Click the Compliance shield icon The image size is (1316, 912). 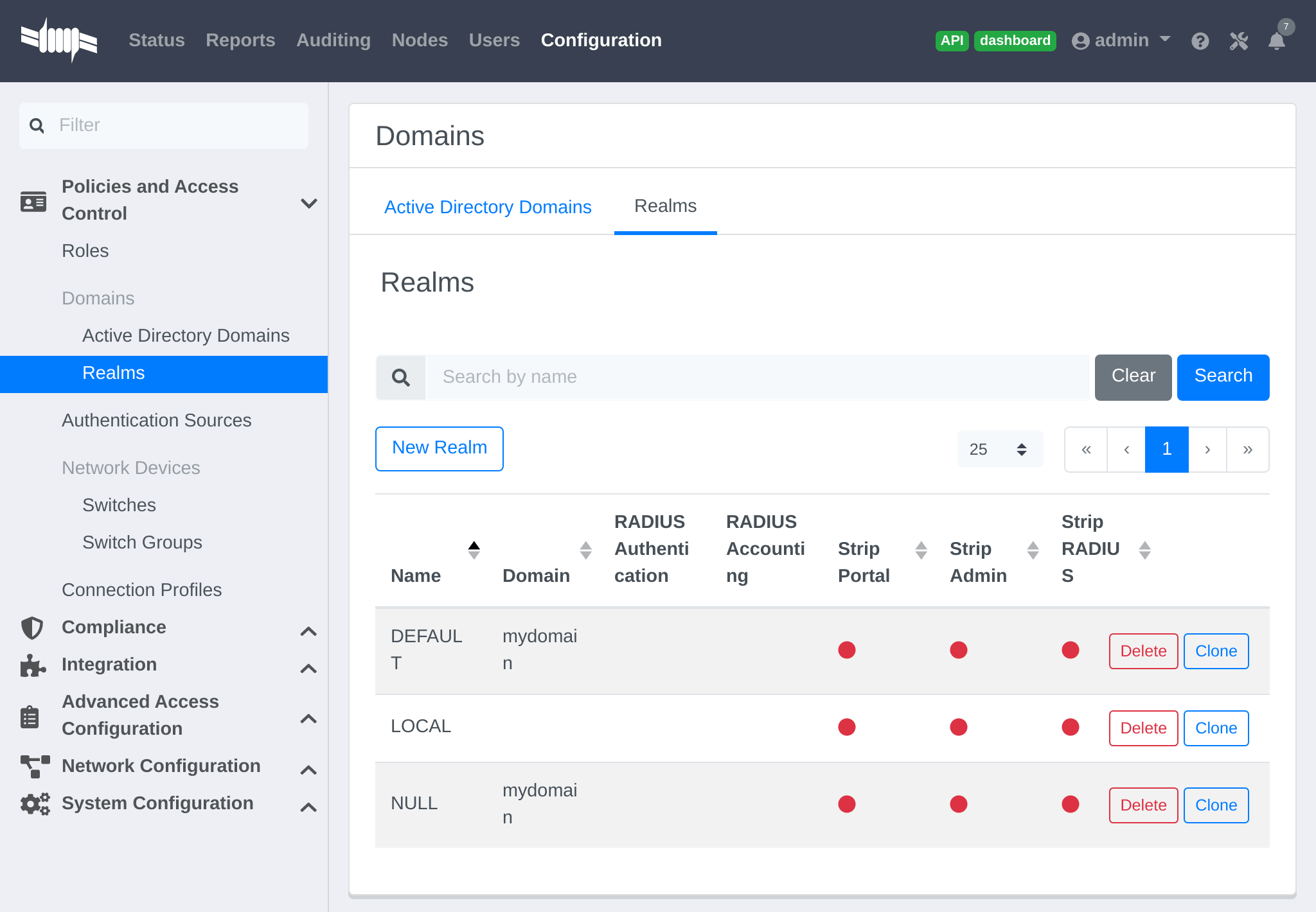(32, 627)
